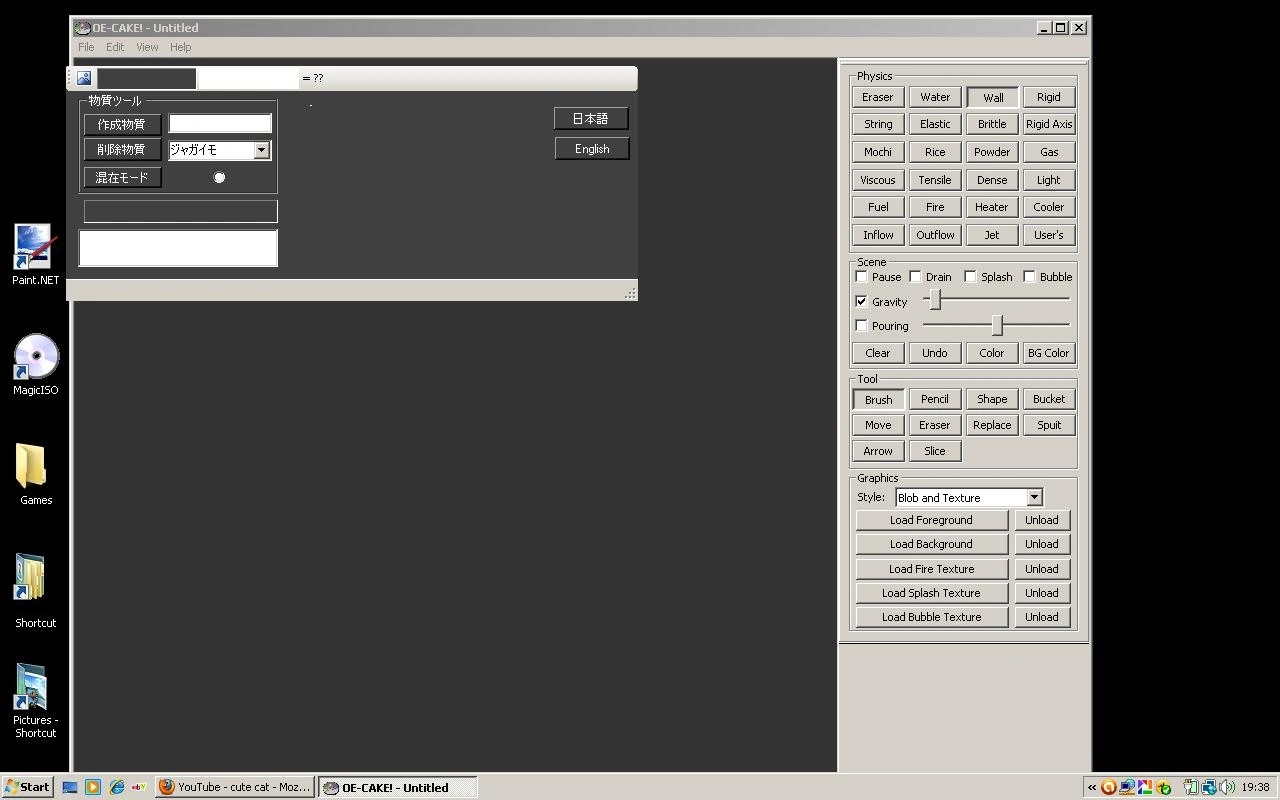Open the ジャガイモ material dropdown

pyautogui.click(x=261, y=150)
